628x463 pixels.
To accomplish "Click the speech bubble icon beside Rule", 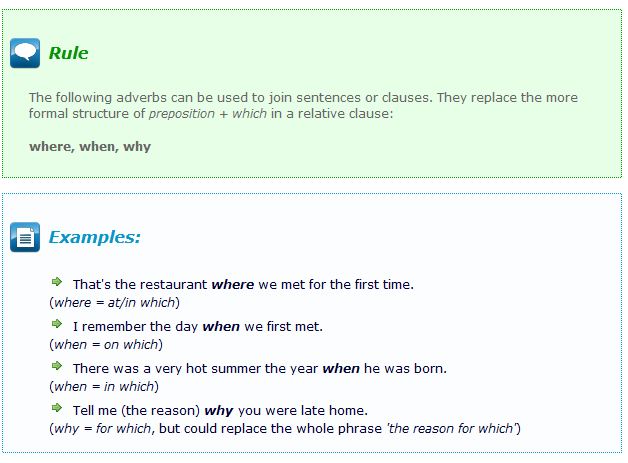I will coord(25,53).
